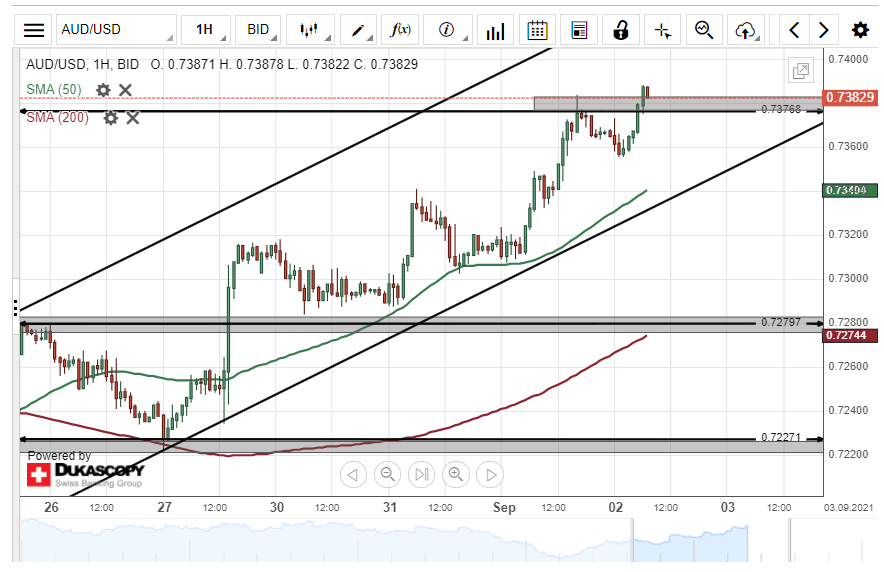Open SMA (200) settings gear
Image resolution: width=884 pixels, height=572 pixels.
click(110, 118)
